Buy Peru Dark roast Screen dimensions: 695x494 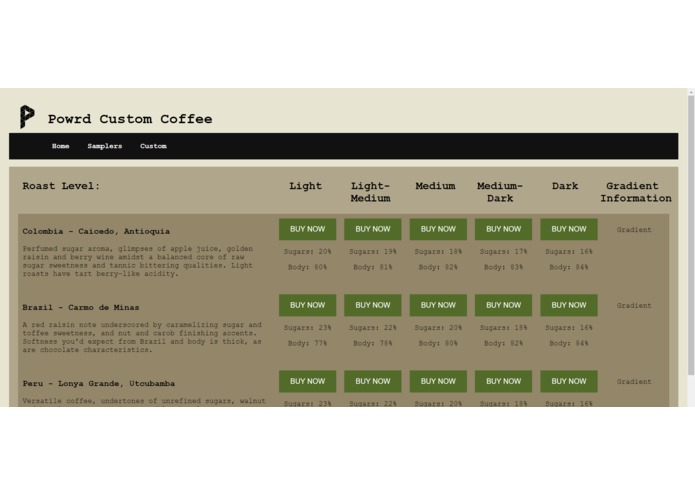[x=569, y=381]
